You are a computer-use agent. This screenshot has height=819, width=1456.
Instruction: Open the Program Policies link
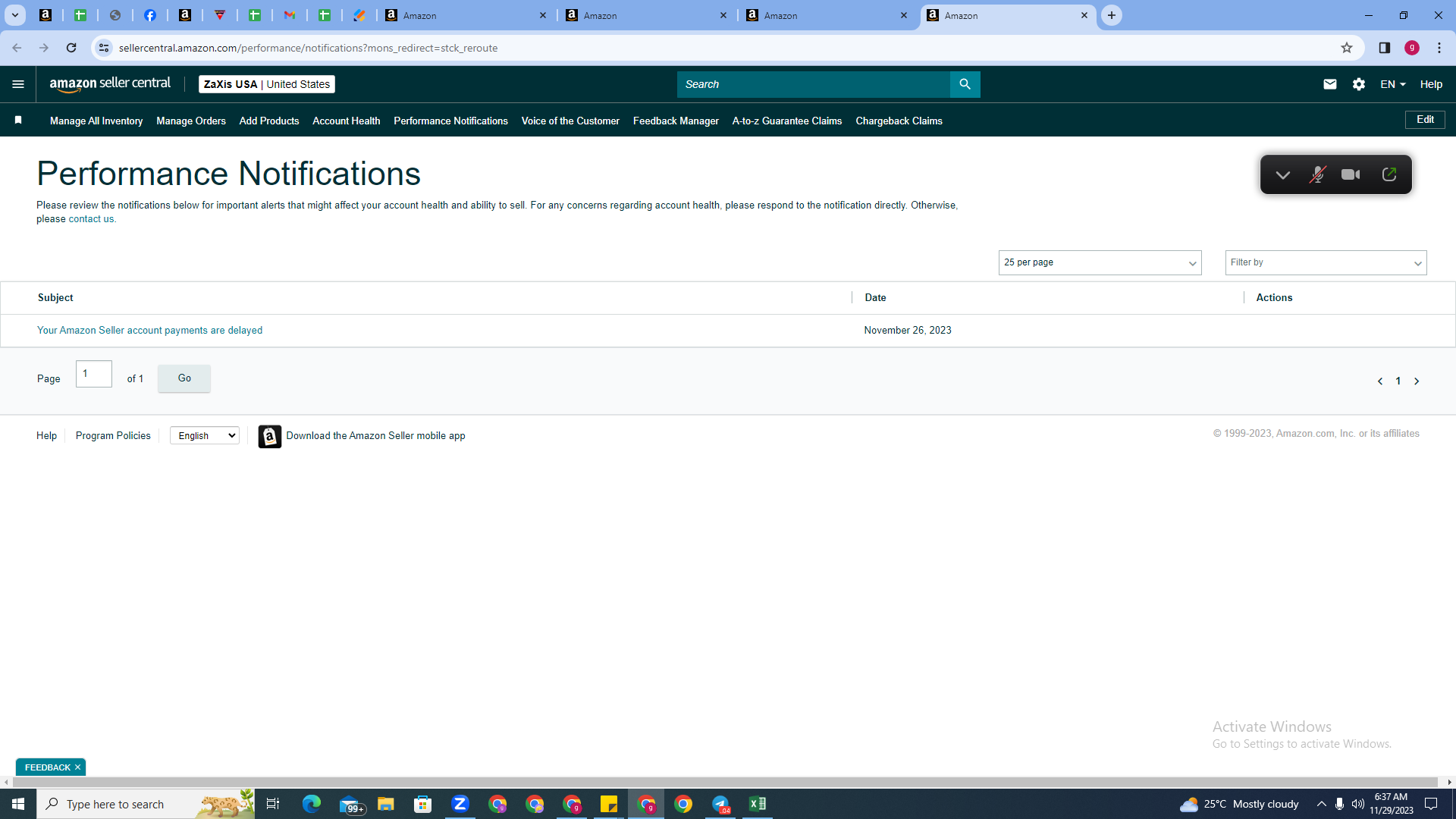pos(113,436)
